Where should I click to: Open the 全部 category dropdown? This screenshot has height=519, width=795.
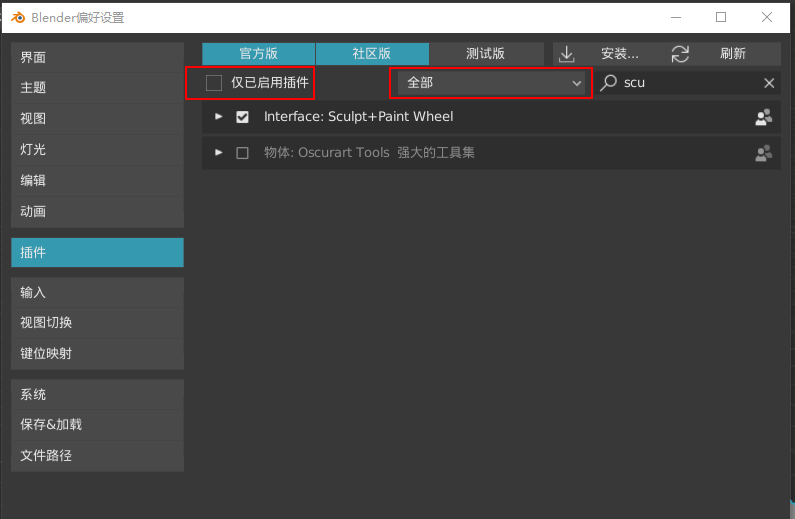491,83
